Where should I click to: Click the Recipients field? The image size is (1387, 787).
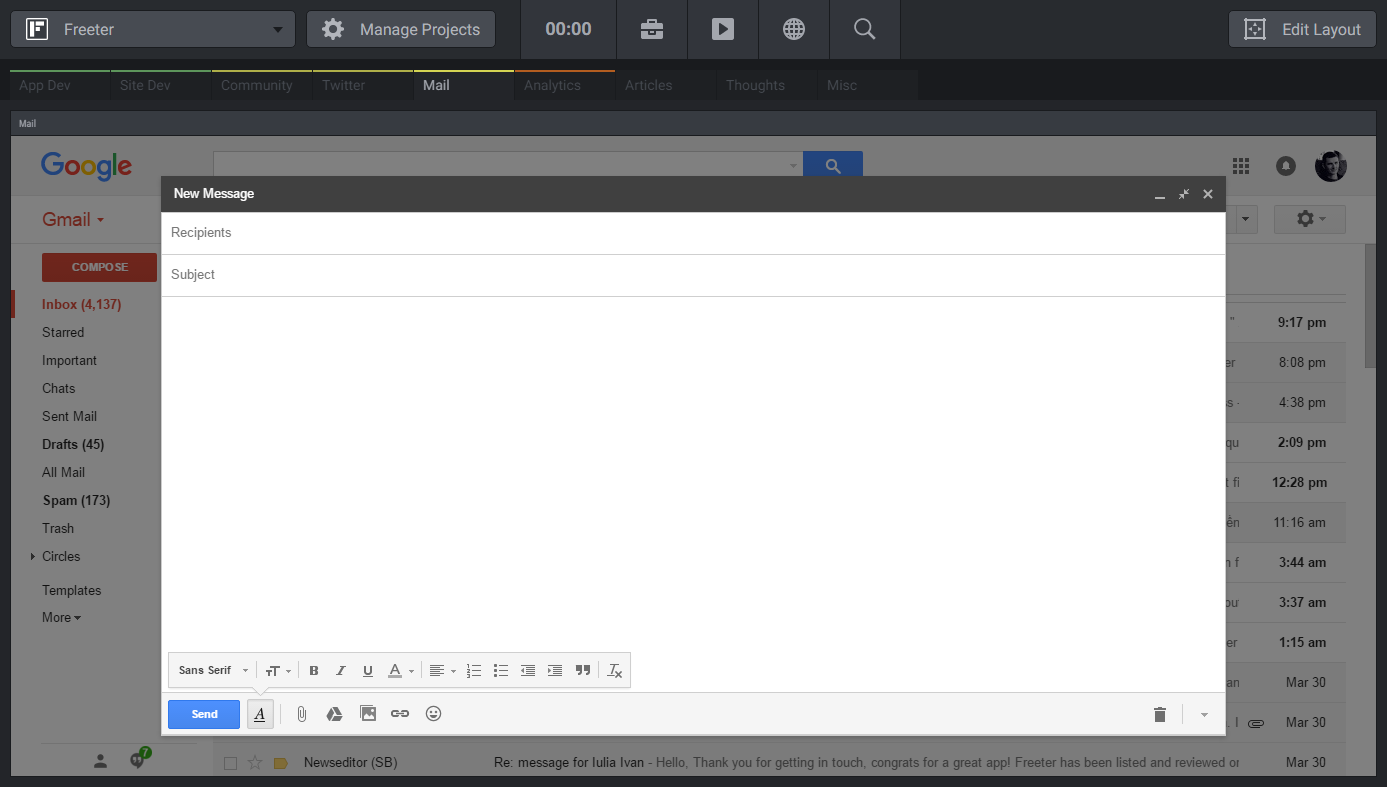point(693,233)
